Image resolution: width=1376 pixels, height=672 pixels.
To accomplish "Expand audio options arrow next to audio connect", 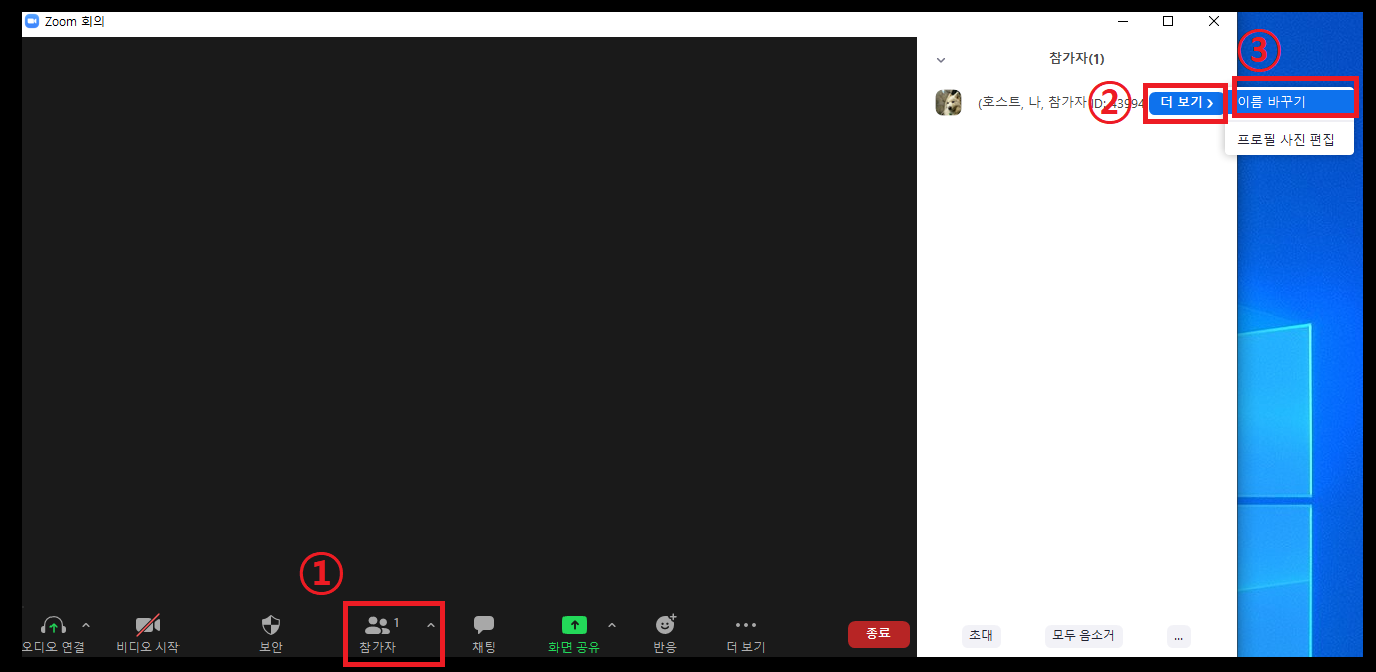I will click(86, 626).
